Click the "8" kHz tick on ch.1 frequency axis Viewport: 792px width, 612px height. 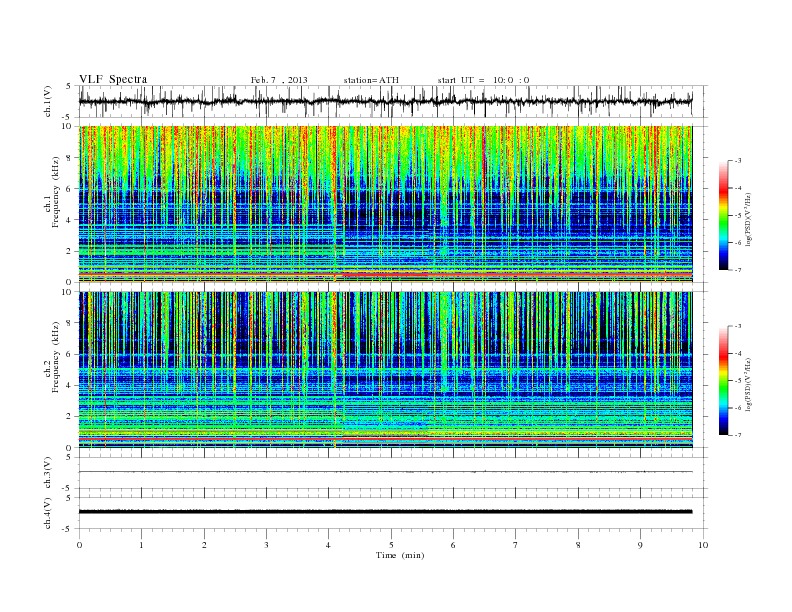[x=69, y=158]
